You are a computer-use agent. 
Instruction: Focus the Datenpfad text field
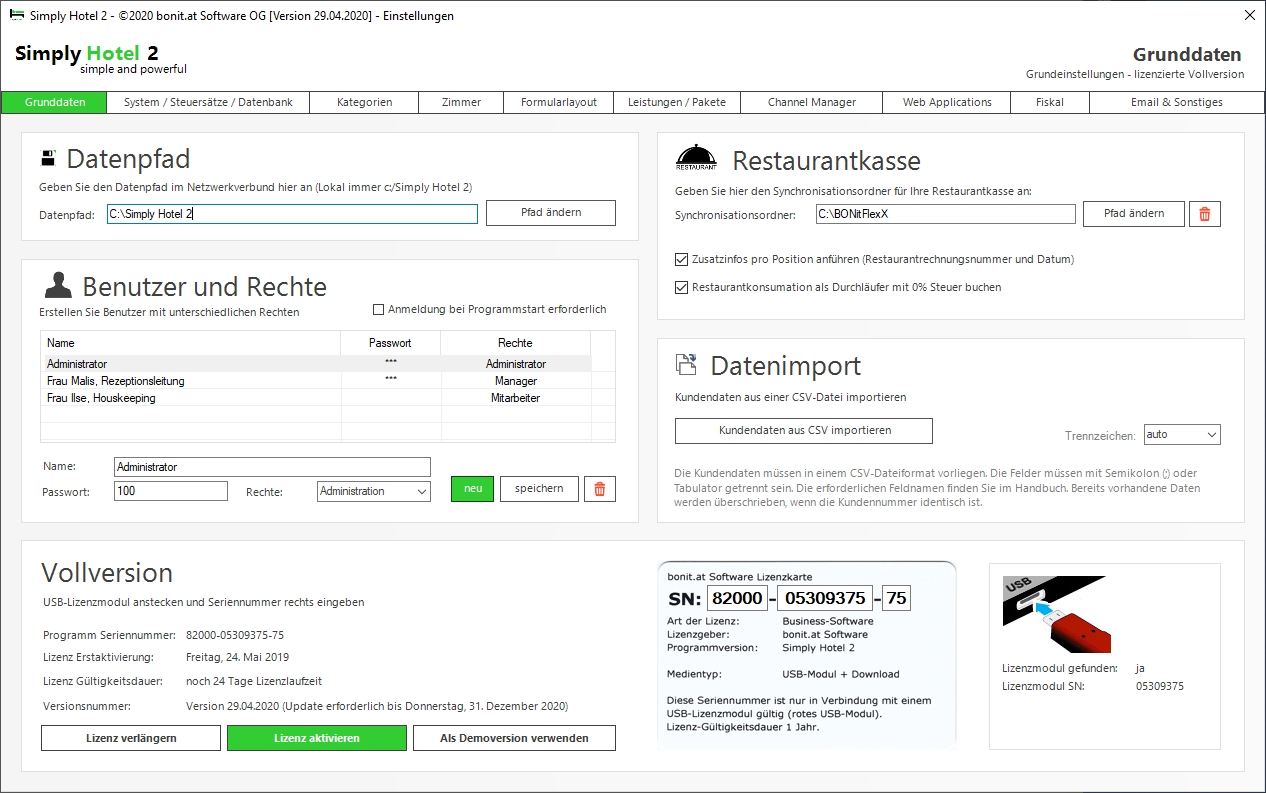click(292, 214)
